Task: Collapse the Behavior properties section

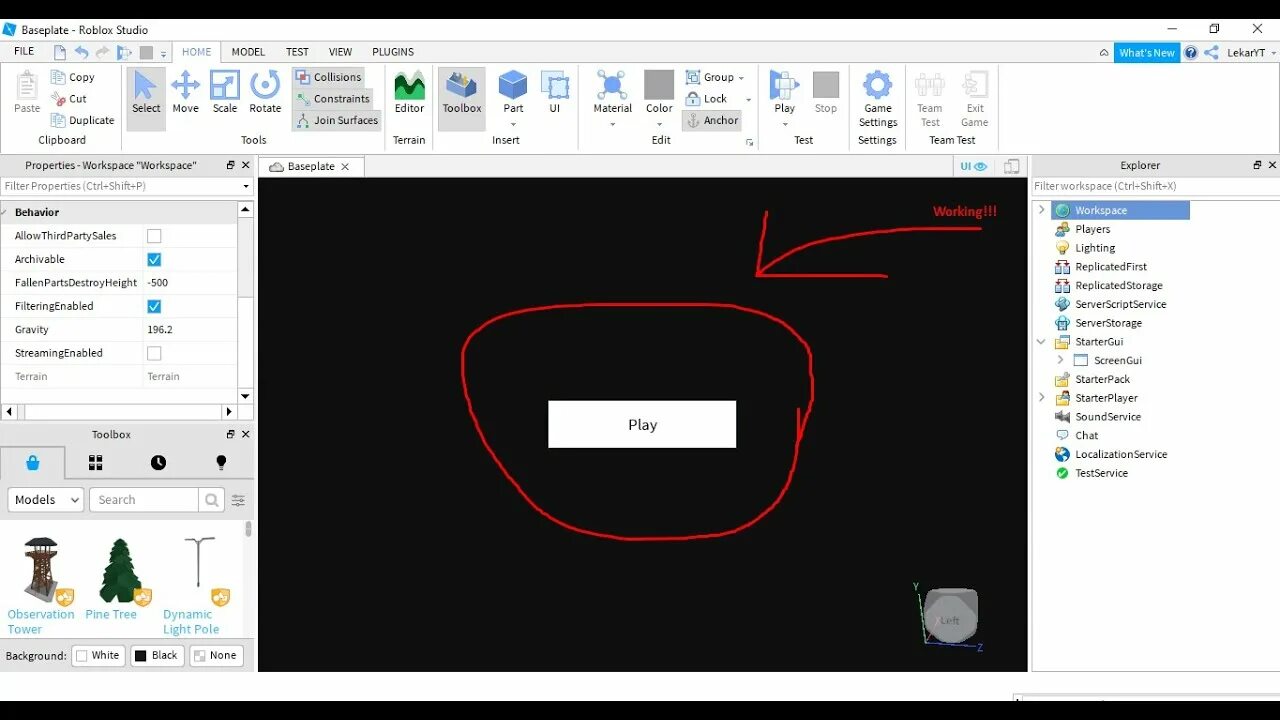Action: click(x=5, y=212)
